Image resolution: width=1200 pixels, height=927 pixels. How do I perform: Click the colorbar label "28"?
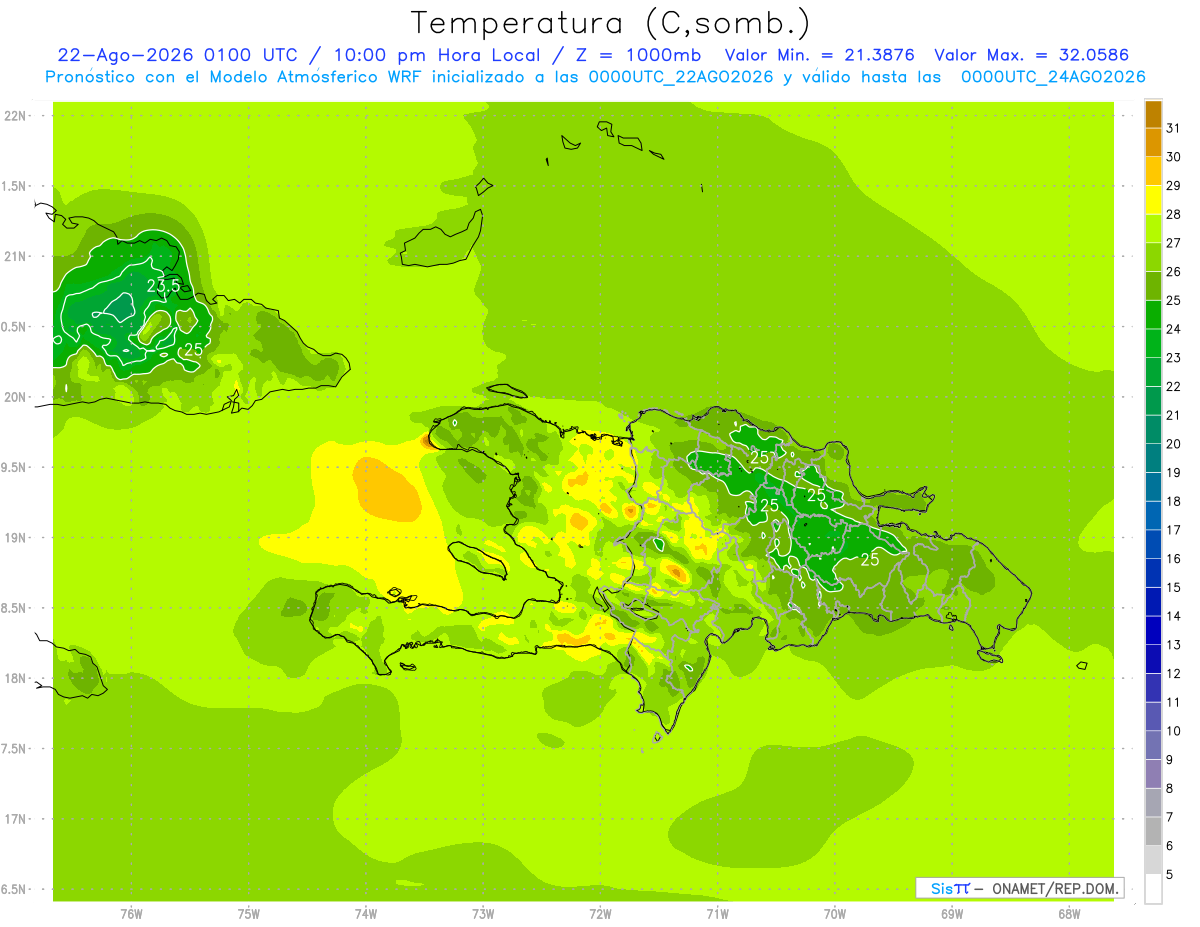[x=1174, y=214]
